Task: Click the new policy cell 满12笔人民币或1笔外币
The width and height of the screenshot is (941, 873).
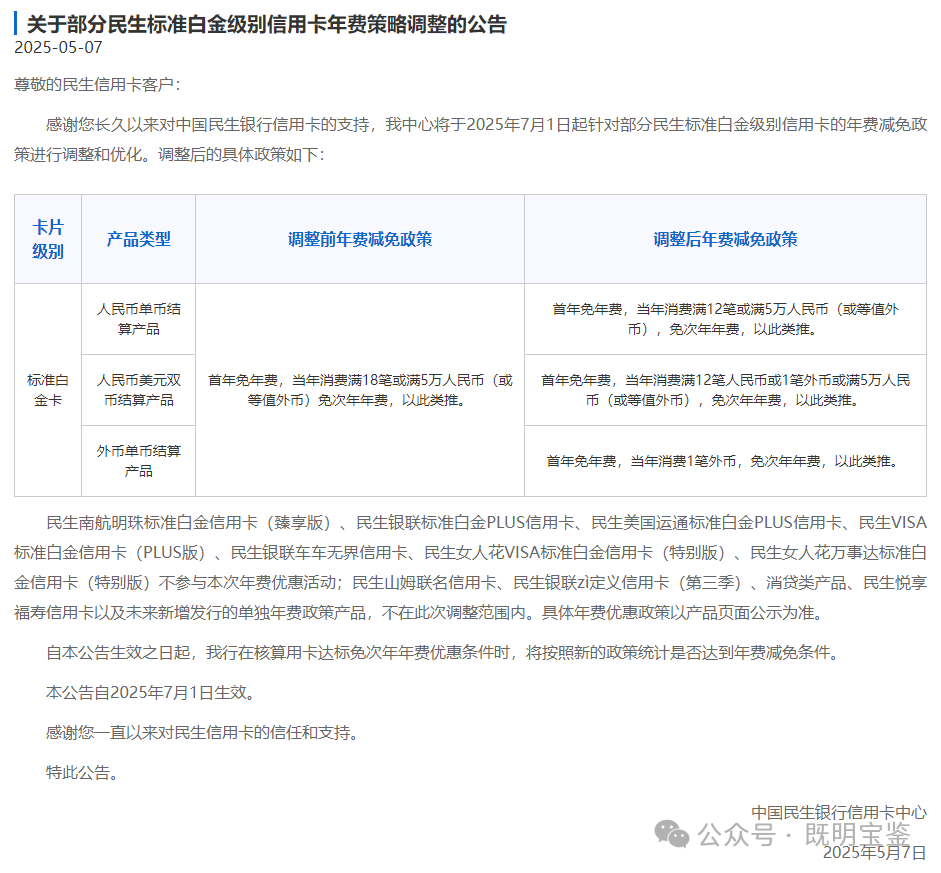Action: pyautogui.click(x=726, y=390)
